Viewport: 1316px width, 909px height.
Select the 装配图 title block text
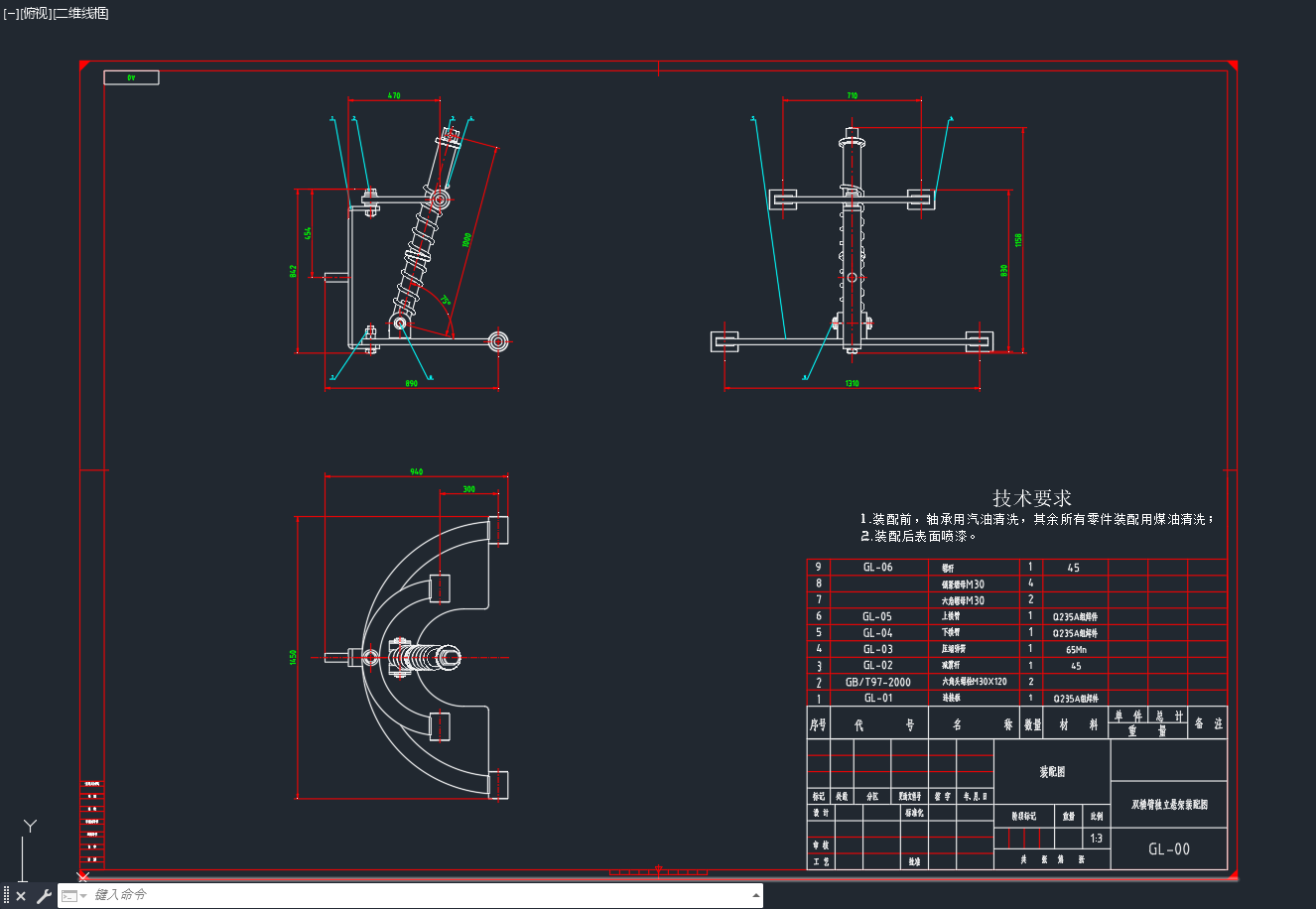point(1052,772)
